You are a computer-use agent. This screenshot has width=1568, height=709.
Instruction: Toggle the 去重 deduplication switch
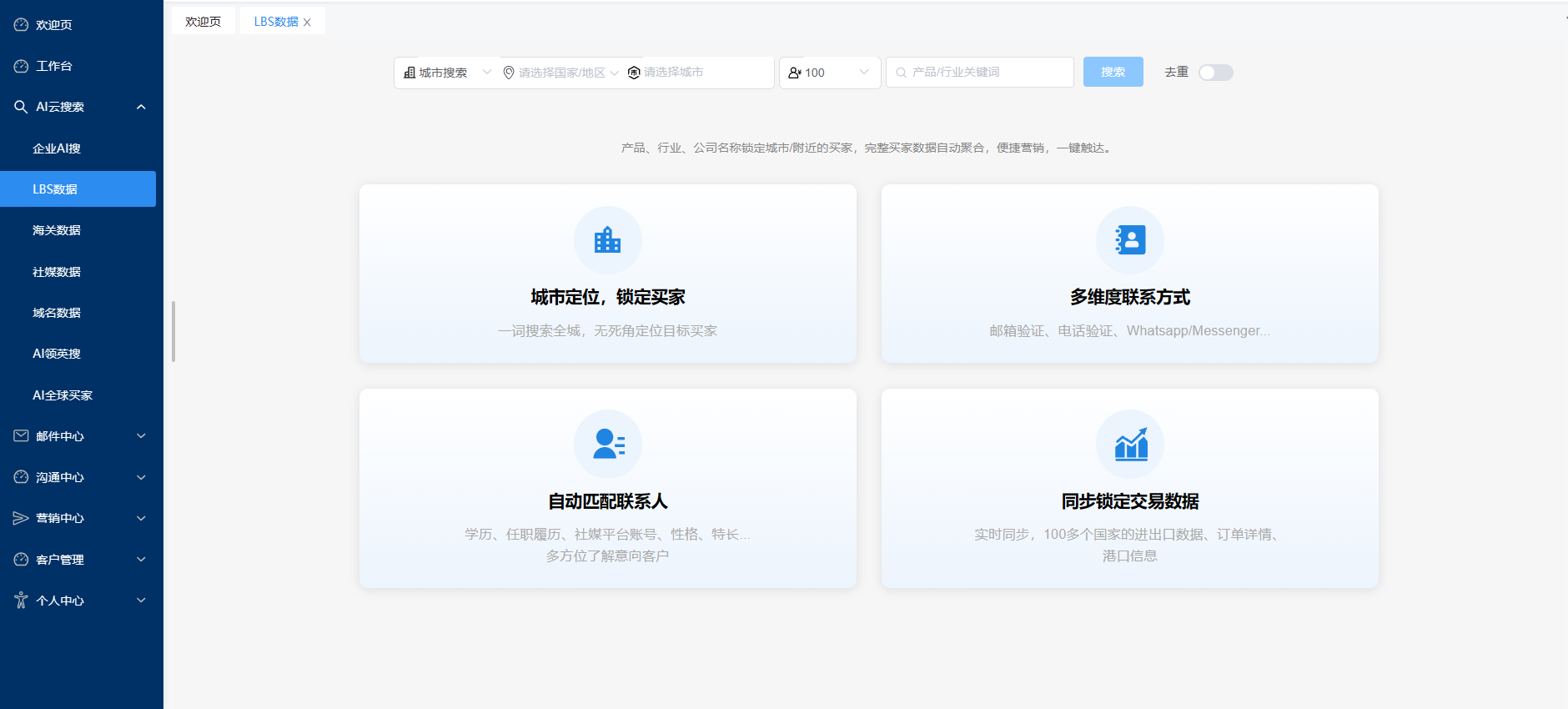point(1215,73)
